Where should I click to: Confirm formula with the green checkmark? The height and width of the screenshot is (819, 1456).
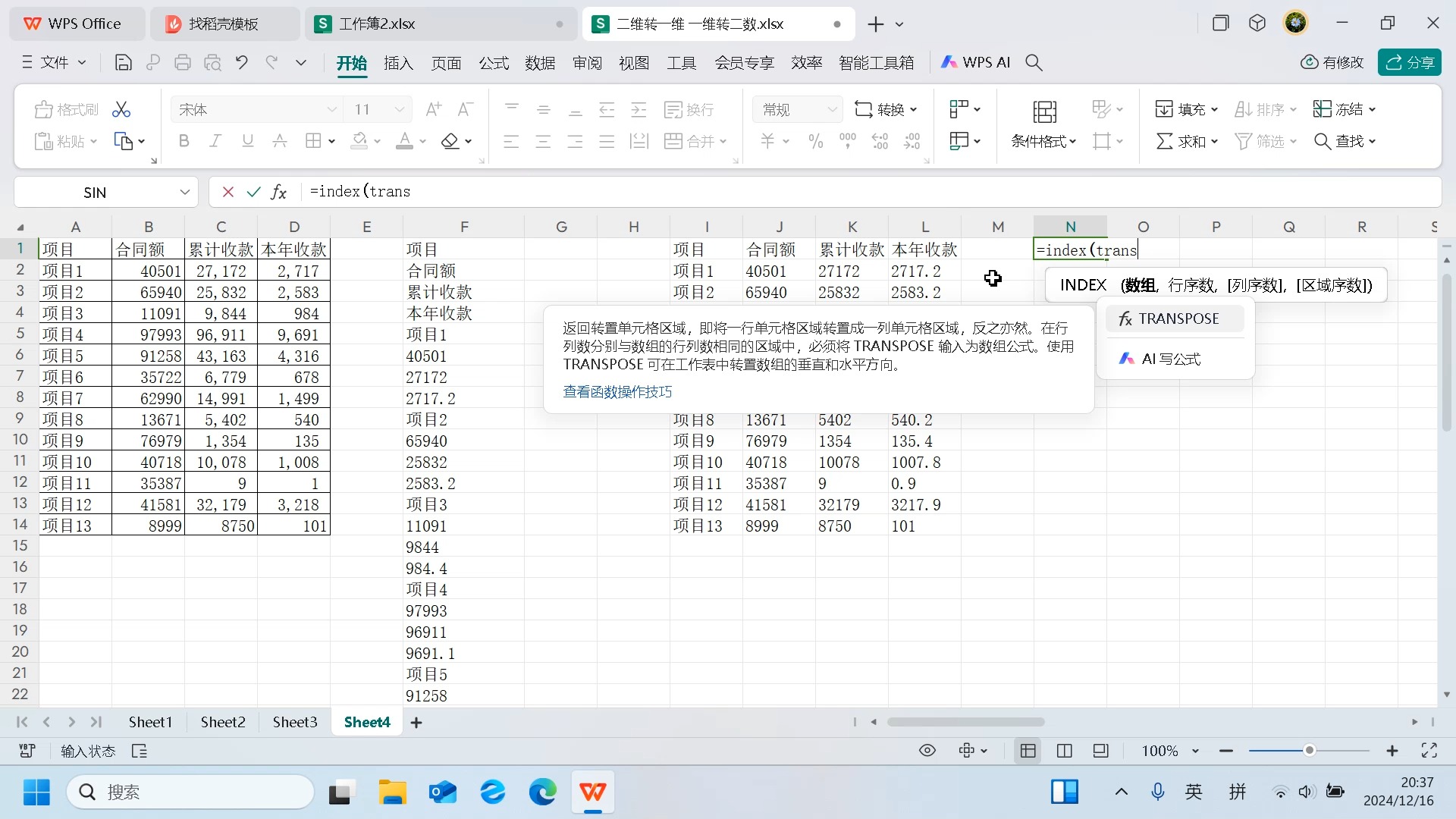[253, 192]
